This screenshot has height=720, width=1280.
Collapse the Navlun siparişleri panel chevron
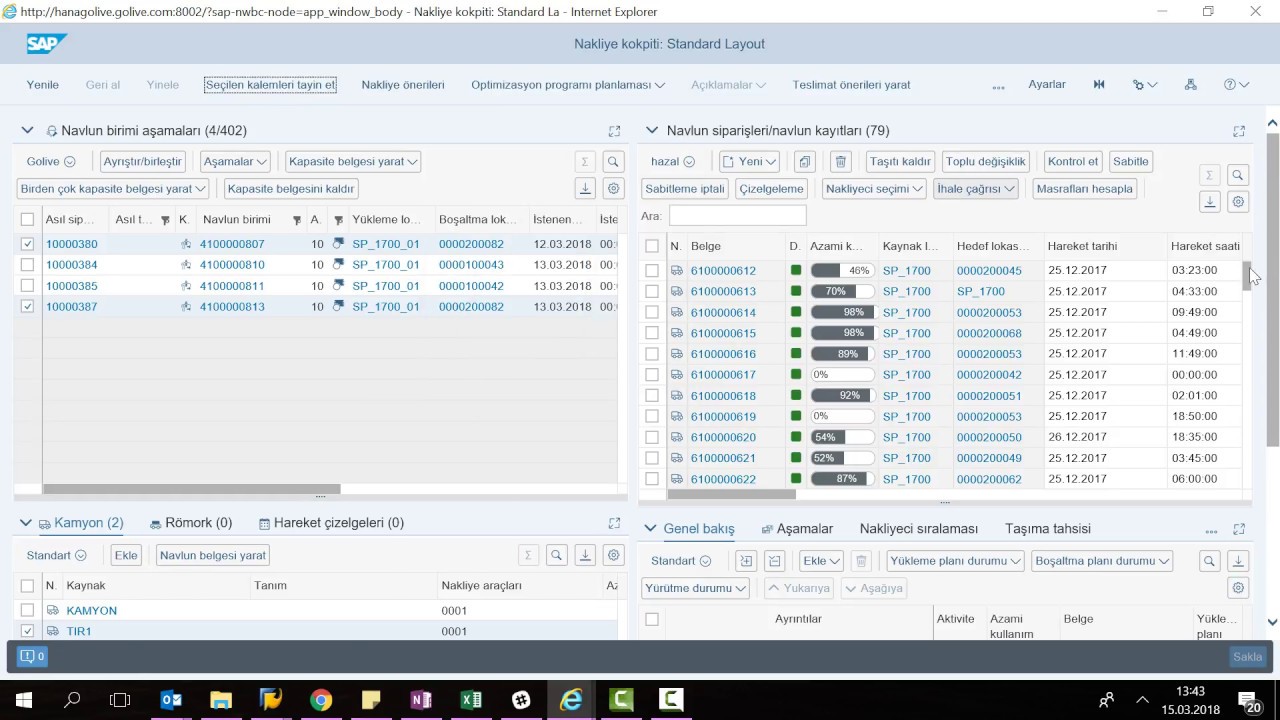click(x=652, y=130)
